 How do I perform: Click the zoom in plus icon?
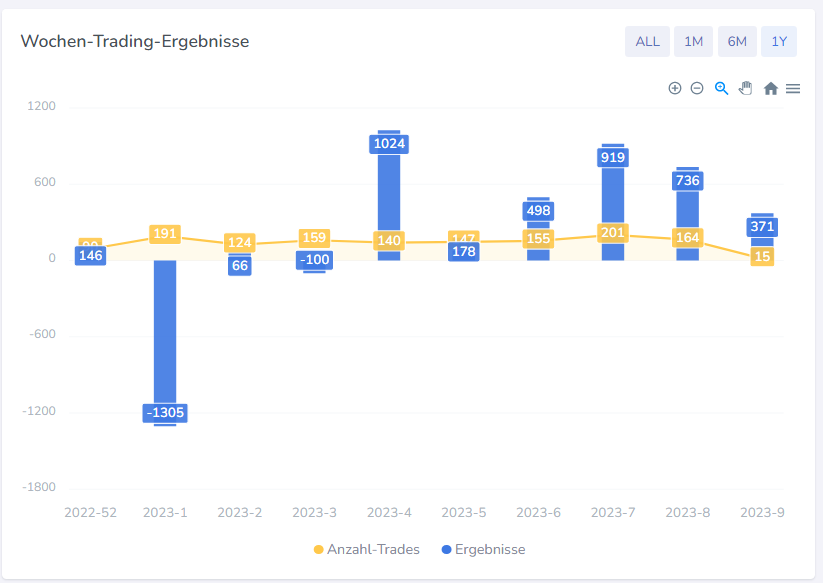click(675, 88)
